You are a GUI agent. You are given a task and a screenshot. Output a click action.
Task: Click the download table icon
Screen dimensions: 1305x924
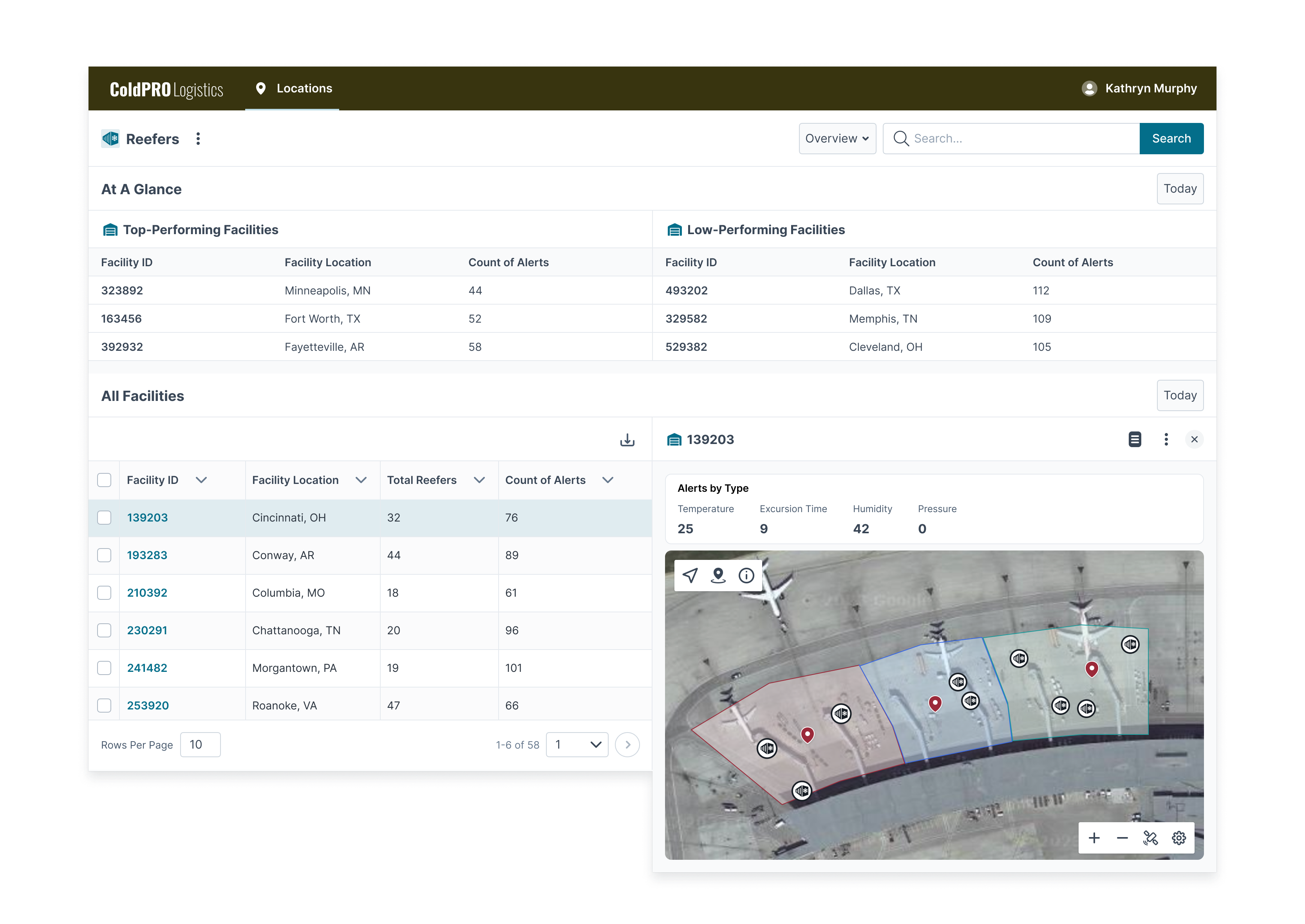627,440
